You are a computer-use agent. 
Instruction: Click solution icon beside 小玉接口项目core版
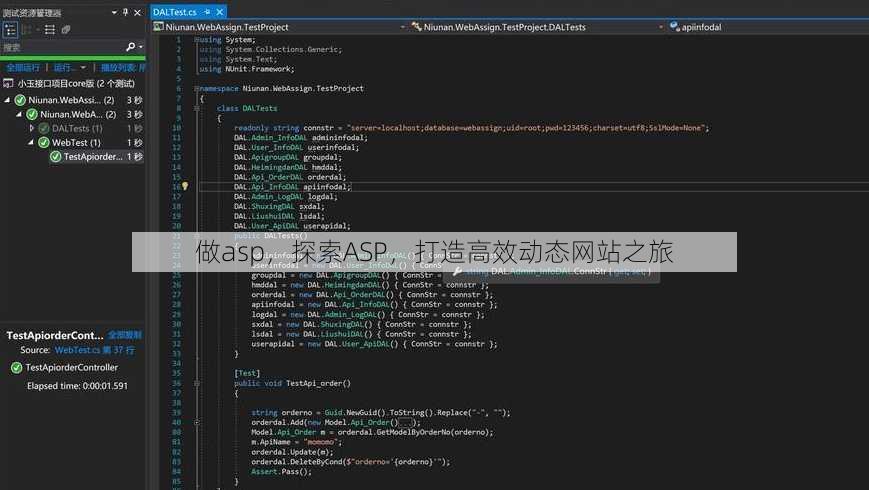8,84
